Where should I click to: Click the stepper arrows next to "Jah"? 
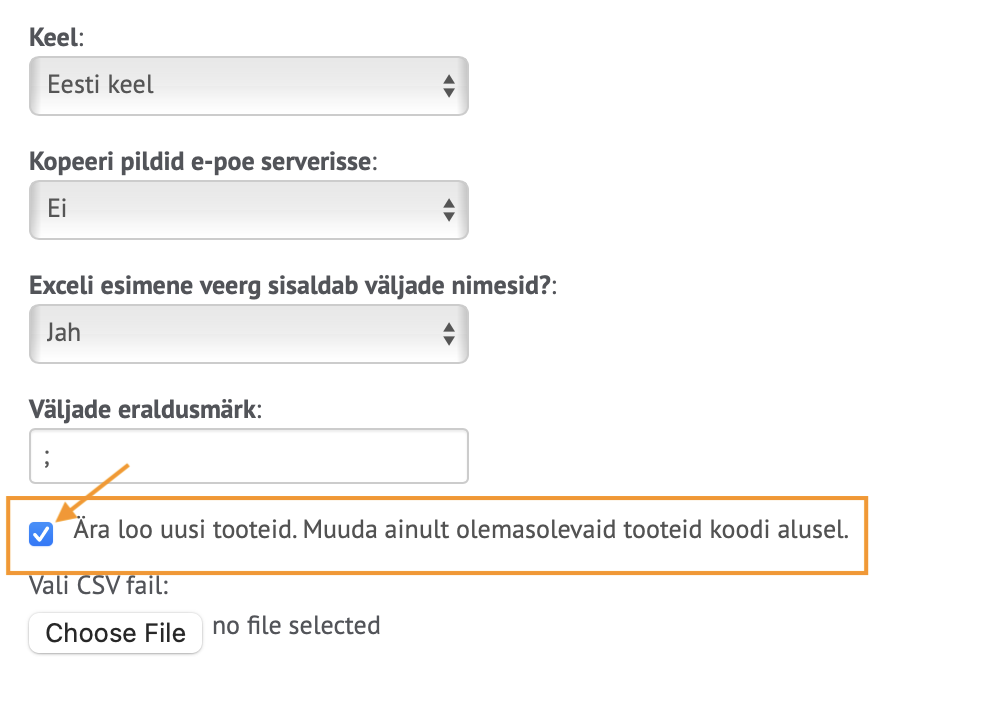tap(452, 333)
